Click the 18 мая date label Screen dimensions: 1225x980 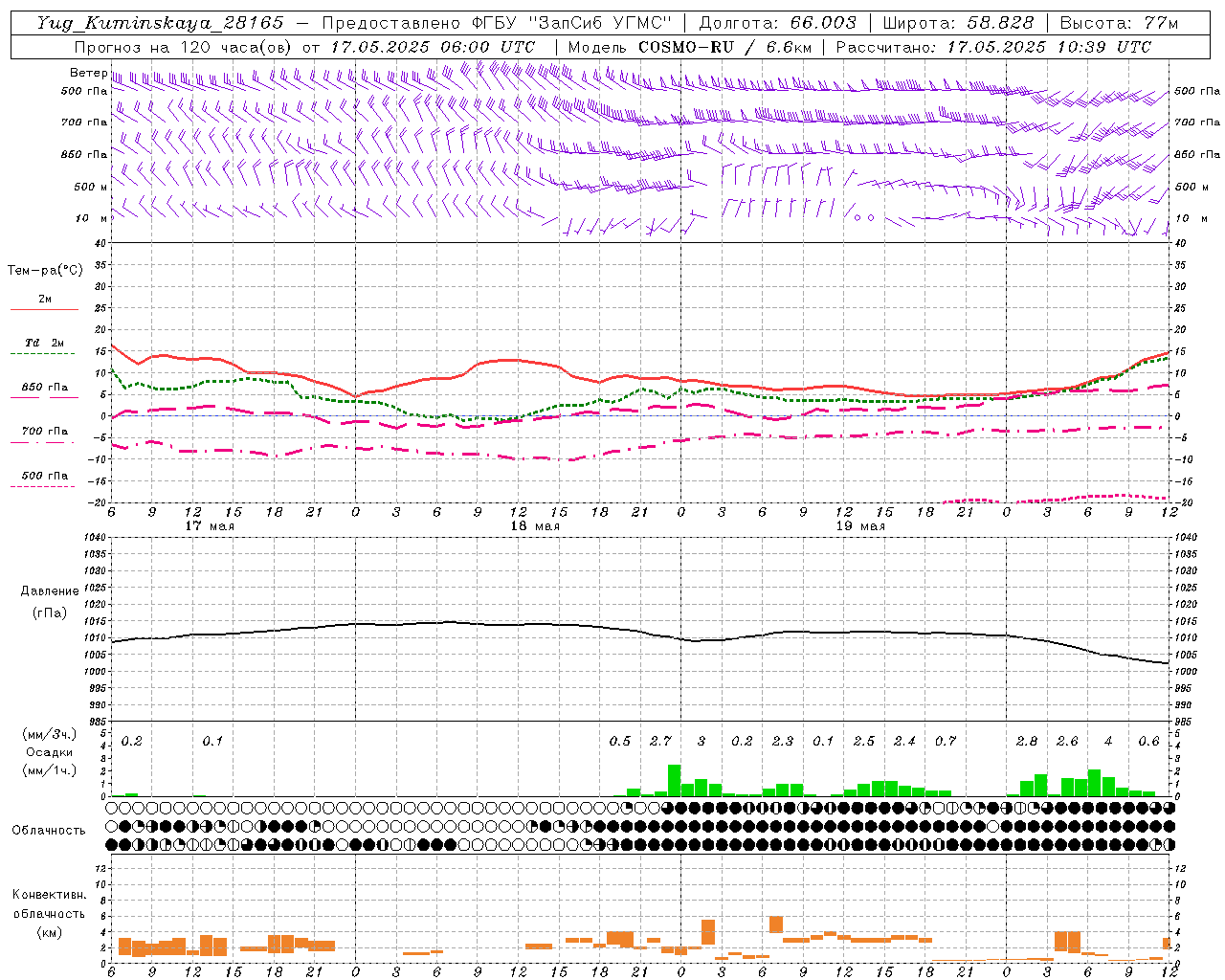click(535, 526)
